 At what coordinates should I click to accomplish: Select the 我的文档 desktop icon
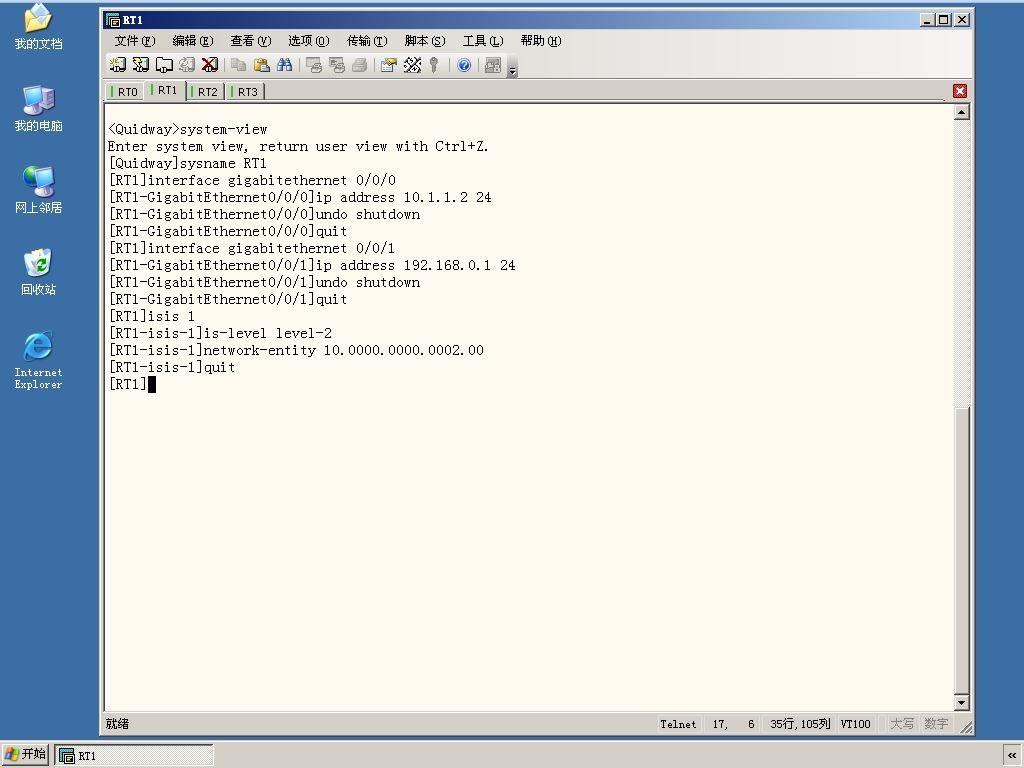pyautogui.click(x=39, y=27)
